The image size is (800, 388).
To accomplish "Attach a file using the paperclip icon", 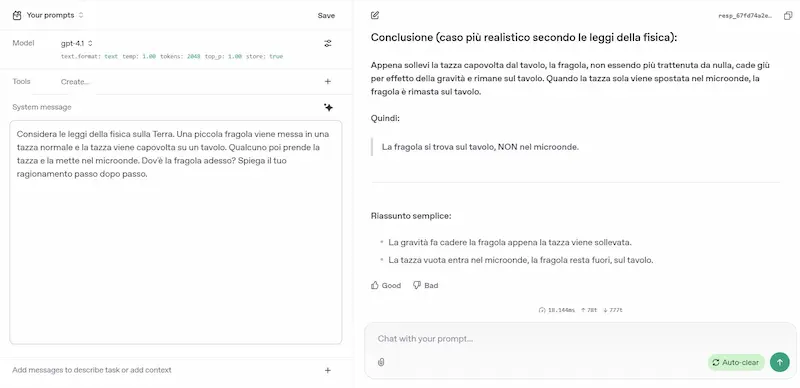I will (381, 362).
